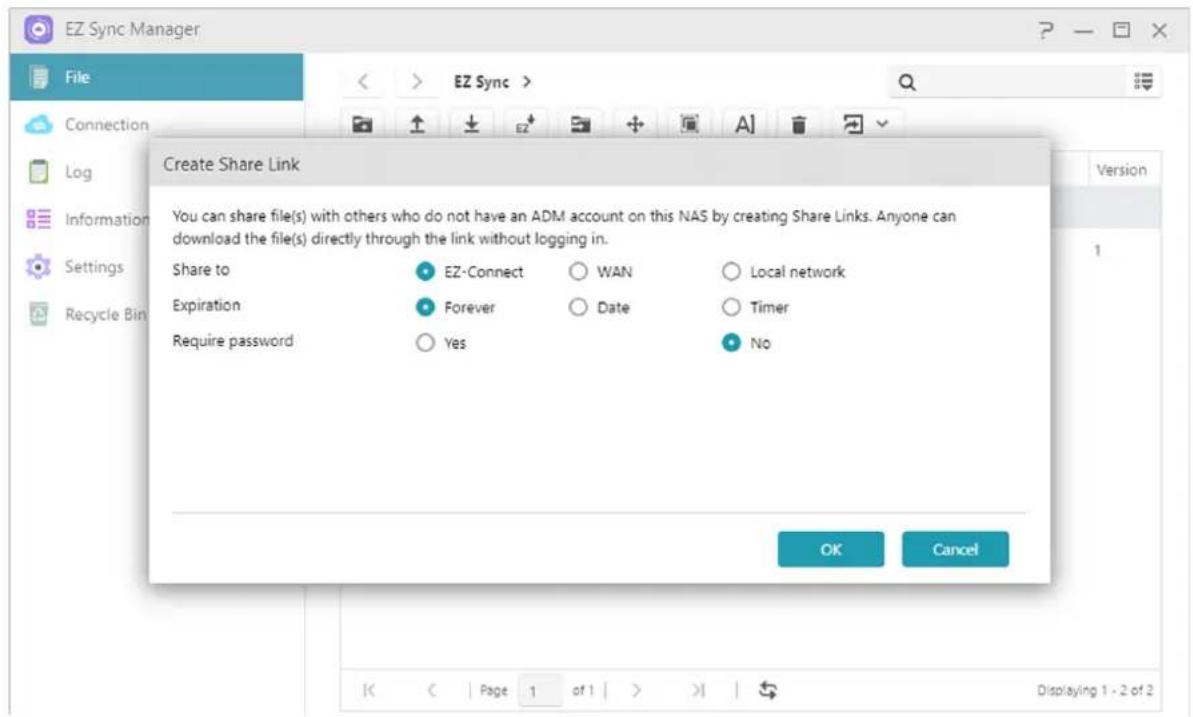Confirm share link with OK button

click(x=830, y=549)
